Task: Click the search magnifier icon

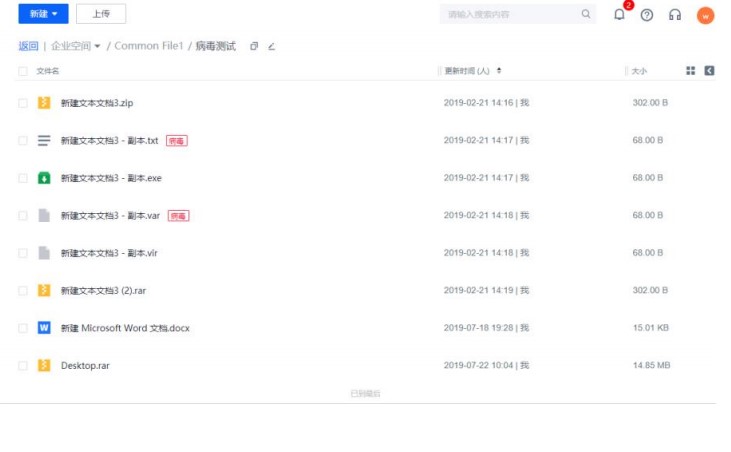Action: coord(586,14)
